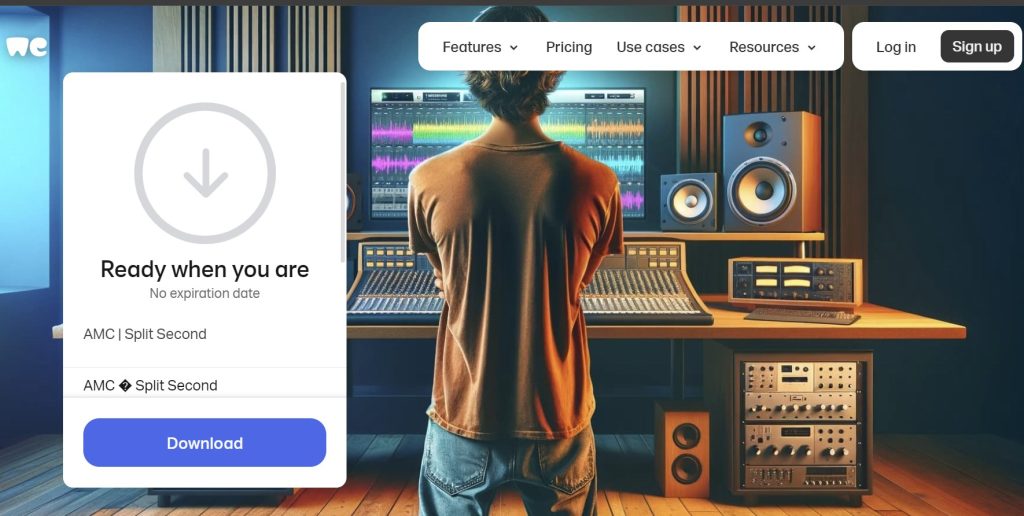Click the 'No expiration date' text

[204, 293]
